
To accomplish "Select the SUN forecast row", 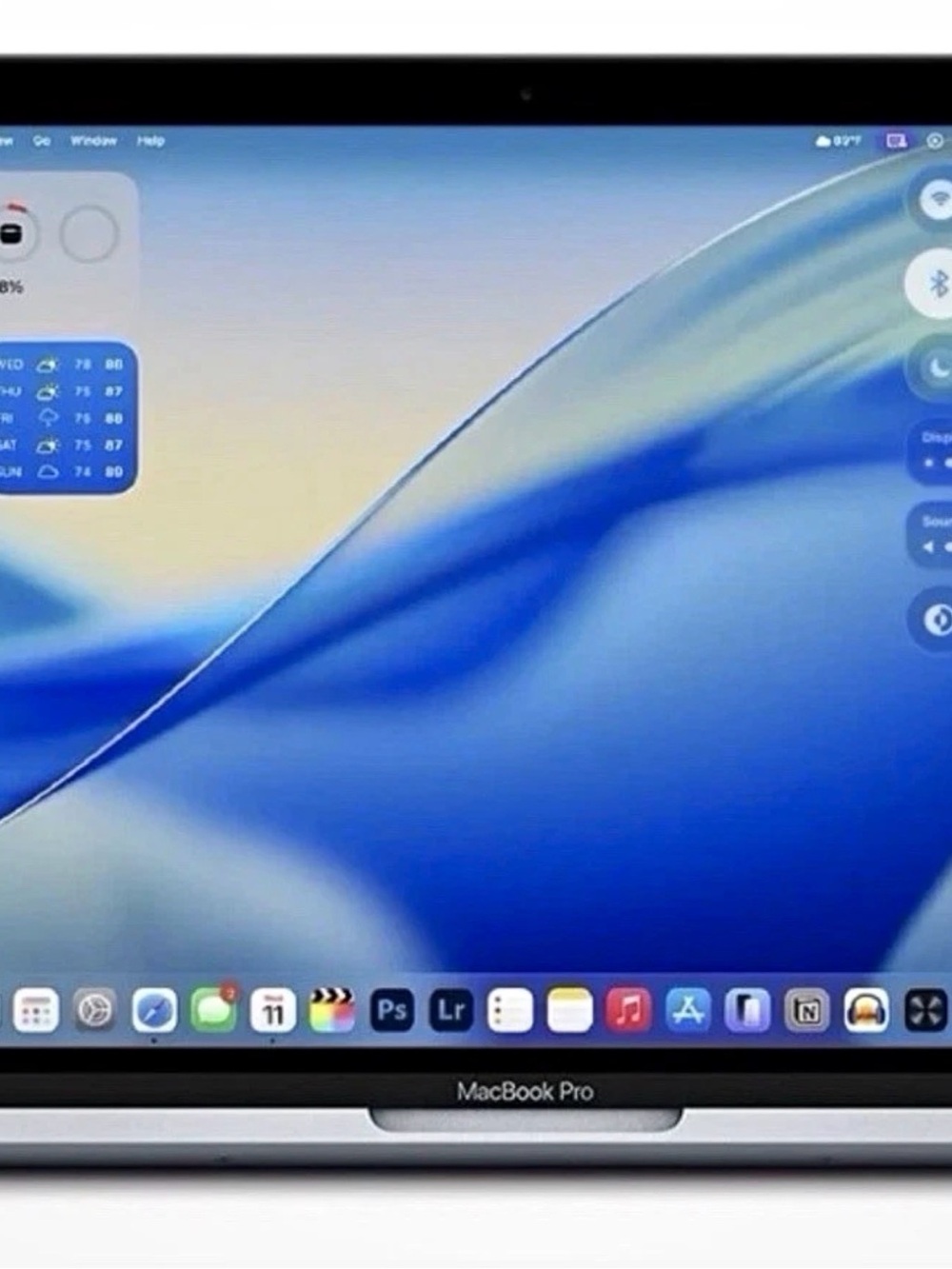I will tap(63, 471).
